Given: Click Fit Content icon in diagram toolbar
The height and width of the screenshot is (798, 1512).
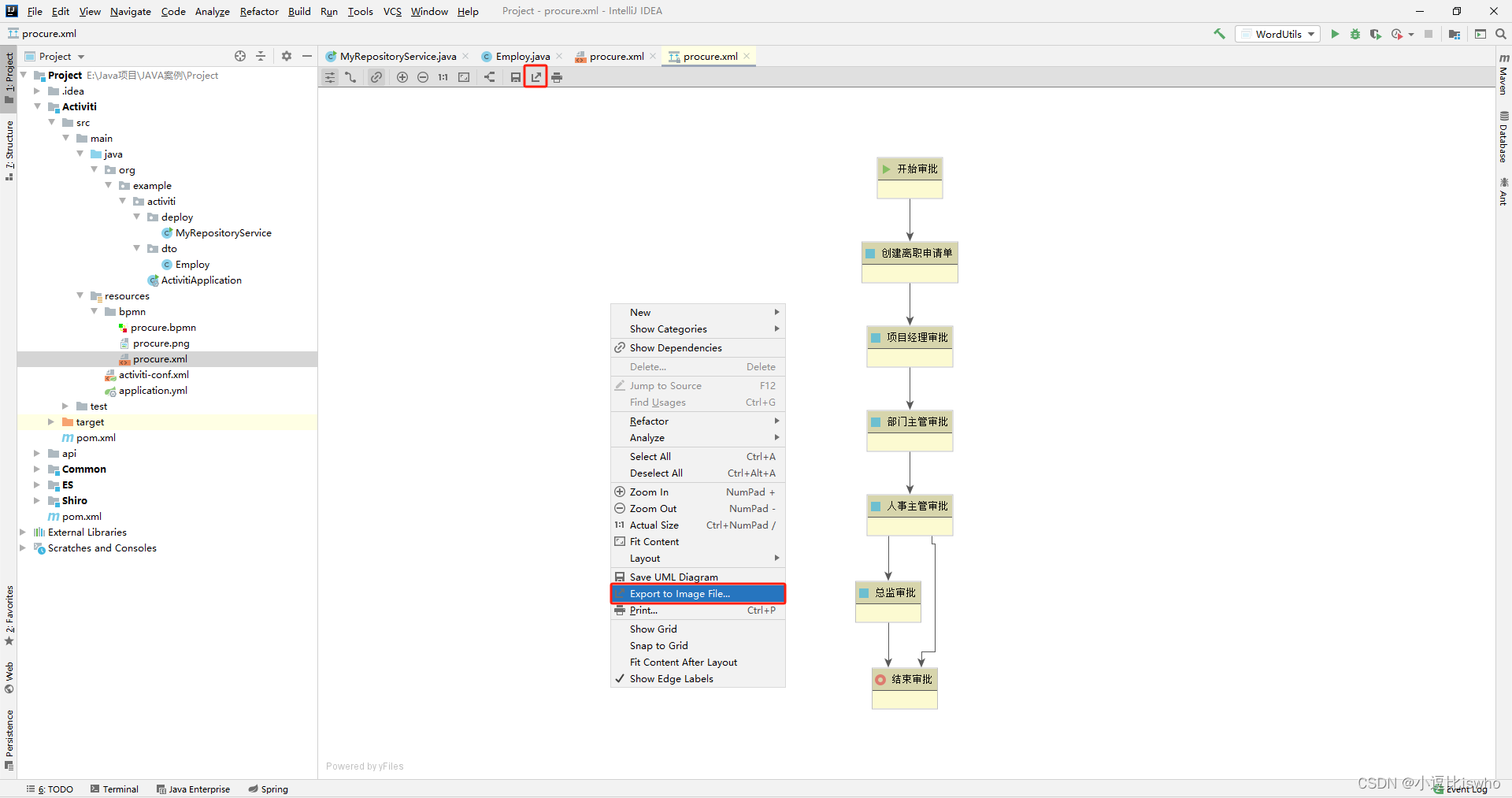Looking at the screenshot, I should pos(464,77).
